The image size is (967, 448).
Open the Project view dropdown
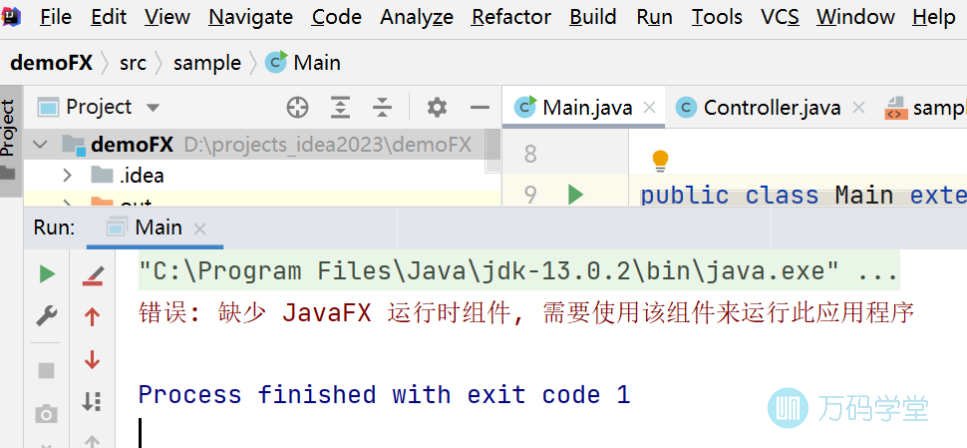point(153,107)
